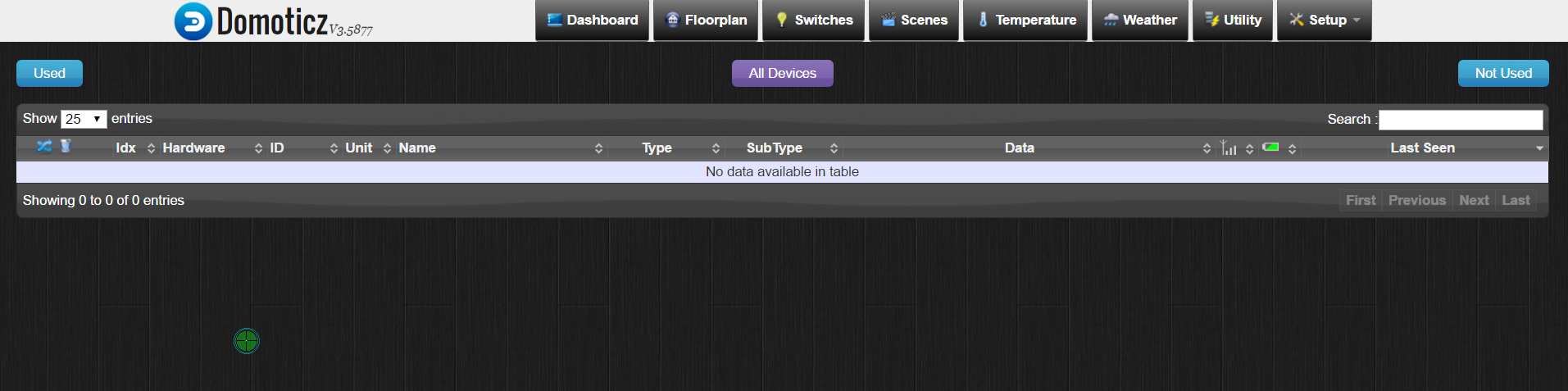This screenshot has width=1568, height=391.
Task: Open the Scenes page
Action: click(x=914, y=20)
